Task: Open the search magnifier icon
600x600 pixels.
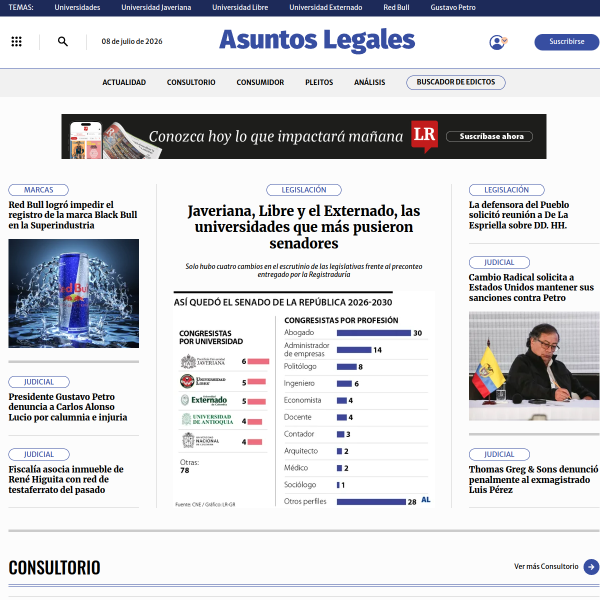Action: click(63, 41)
